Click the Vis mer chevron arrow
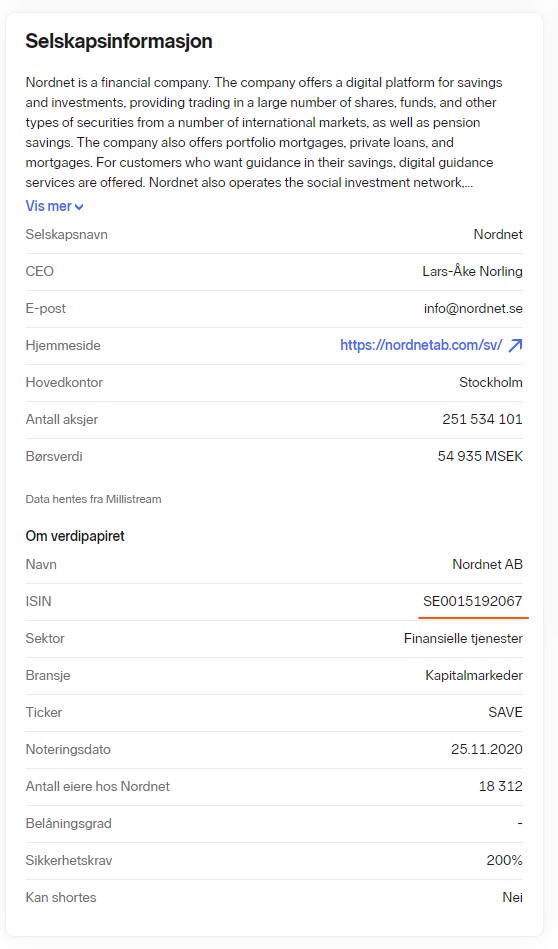The width and height of the screenshot is (558, 949). [x=79, y=207]
